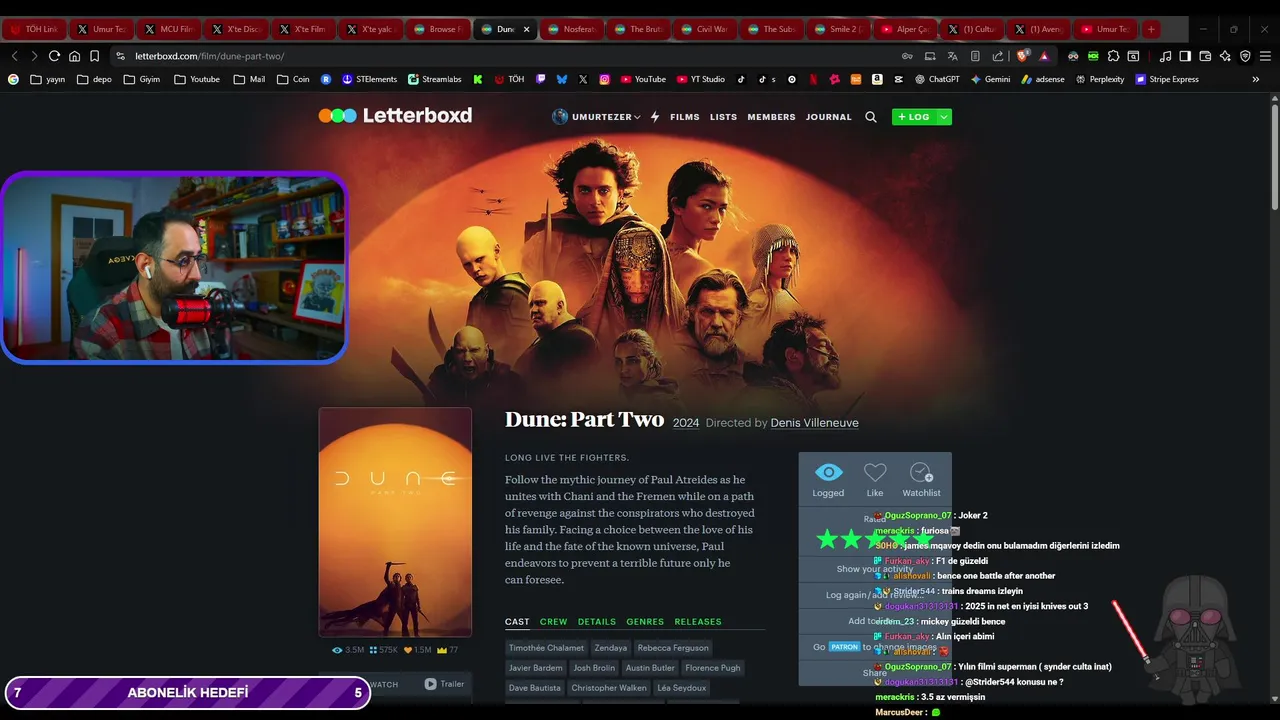This screenshot has height=720, width=1280.
Task: Open Florence Pugh cast link
Action: click(x=713, y=668)
